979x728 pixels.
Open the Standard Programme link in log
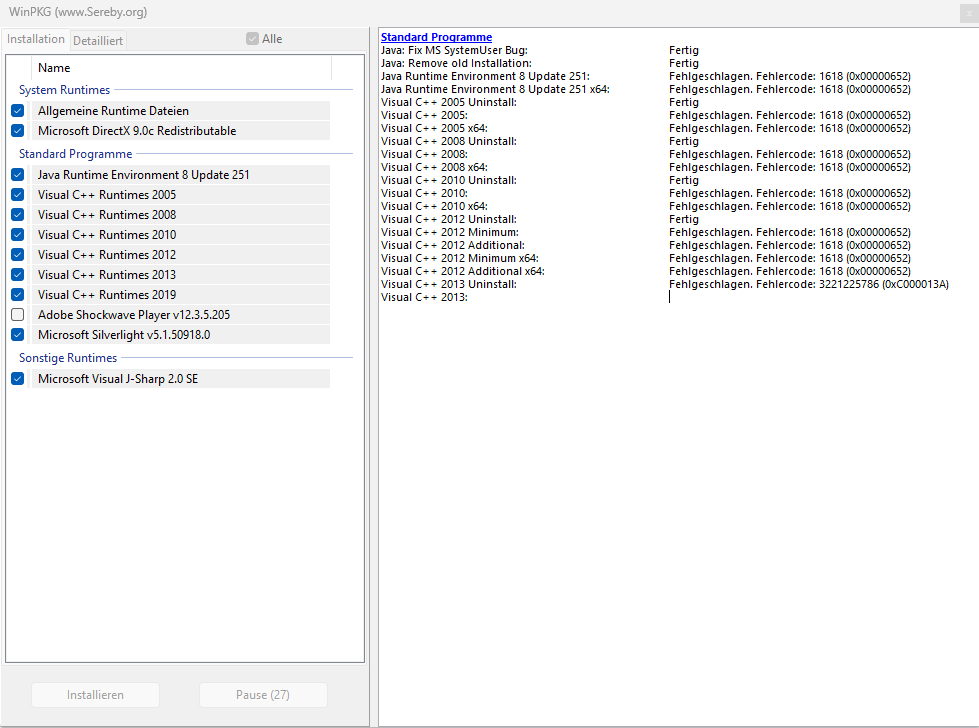click(436, 37)
